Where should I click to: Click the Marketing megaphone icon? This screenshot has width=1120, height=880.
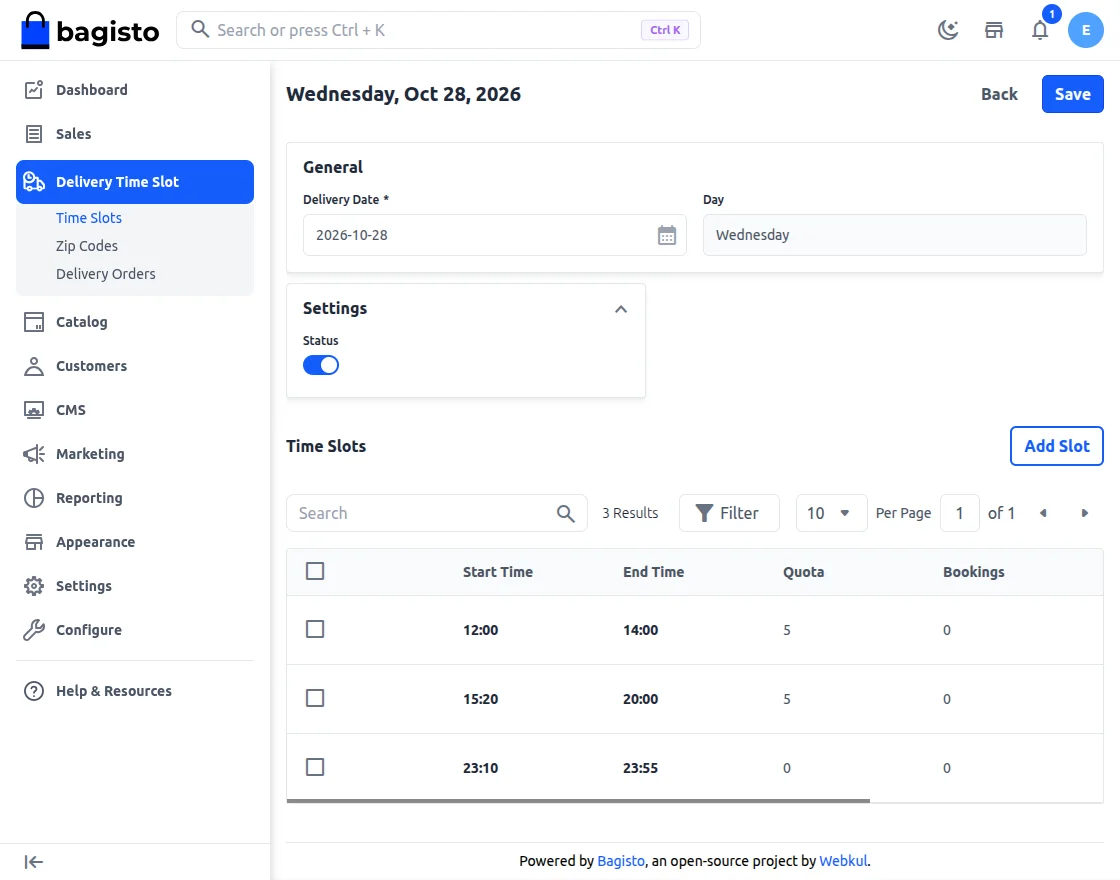coord(34,454)
